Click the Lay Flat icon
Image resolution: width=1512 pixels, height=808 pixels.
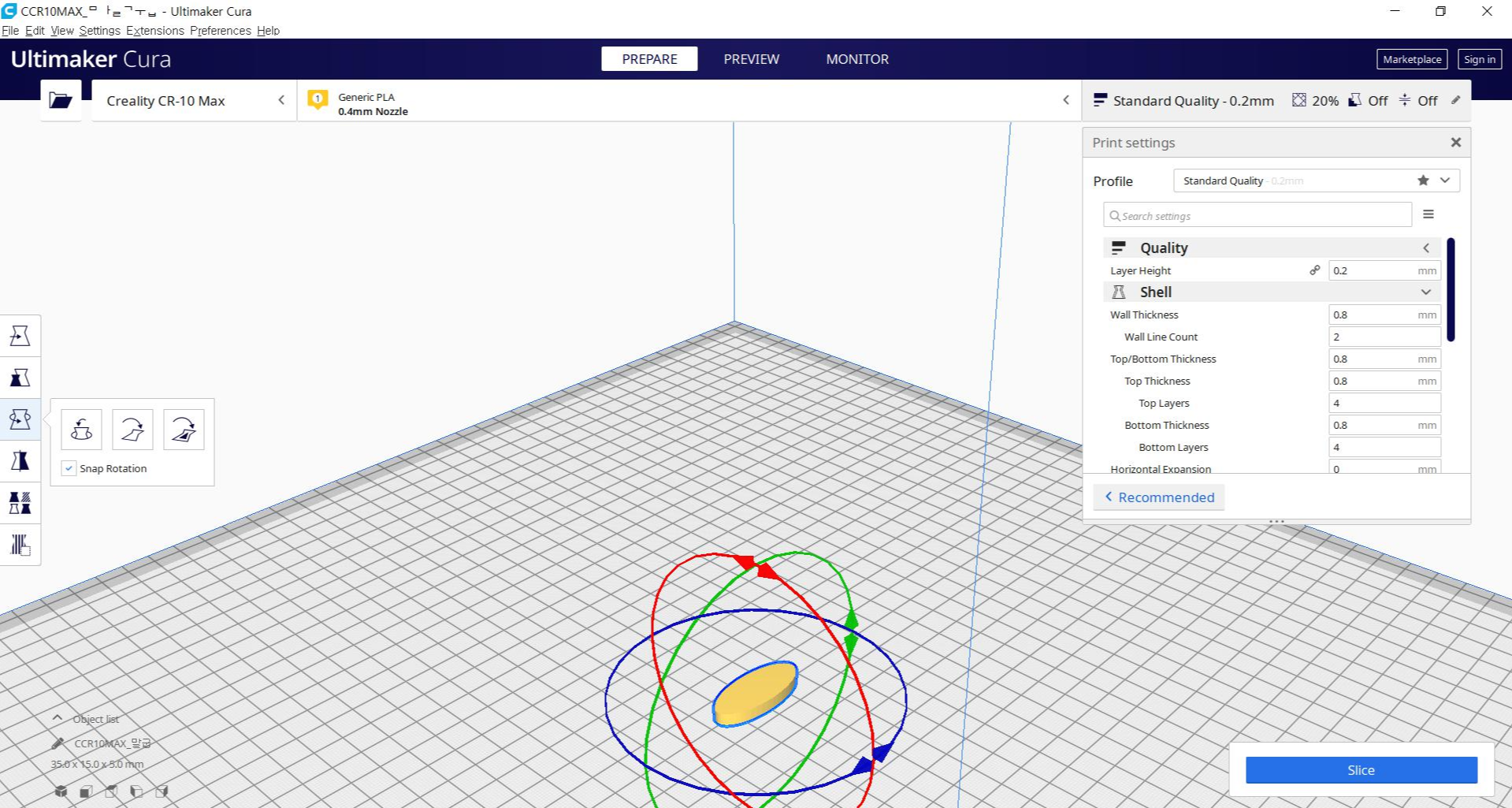pos(132,430)
